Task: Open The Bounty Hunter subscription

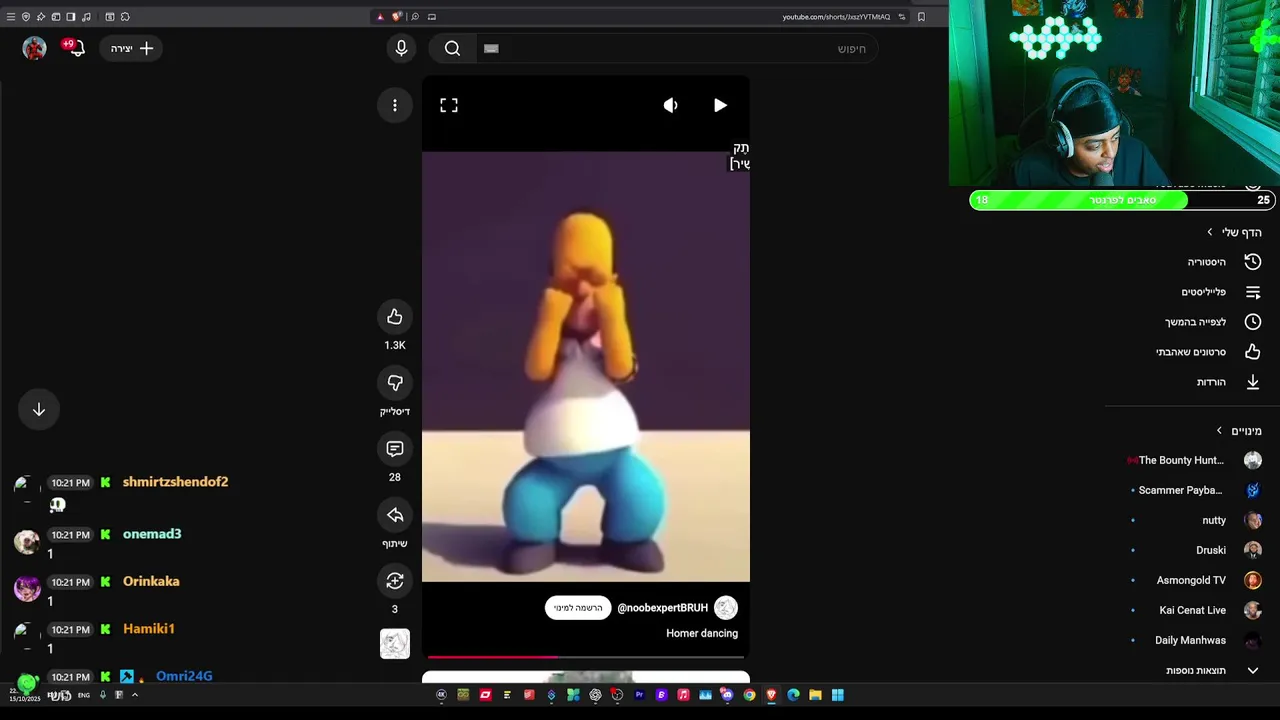Action: click(1194, 460)
